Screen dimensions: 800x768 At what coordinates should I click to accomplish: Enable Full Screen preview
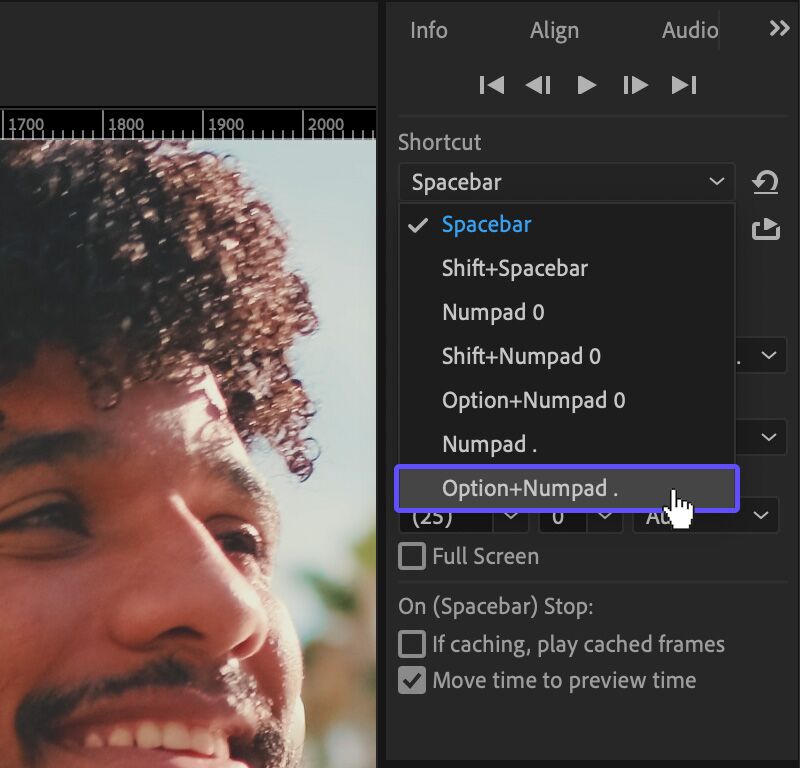pyautogui.click(x=412, y=556)
